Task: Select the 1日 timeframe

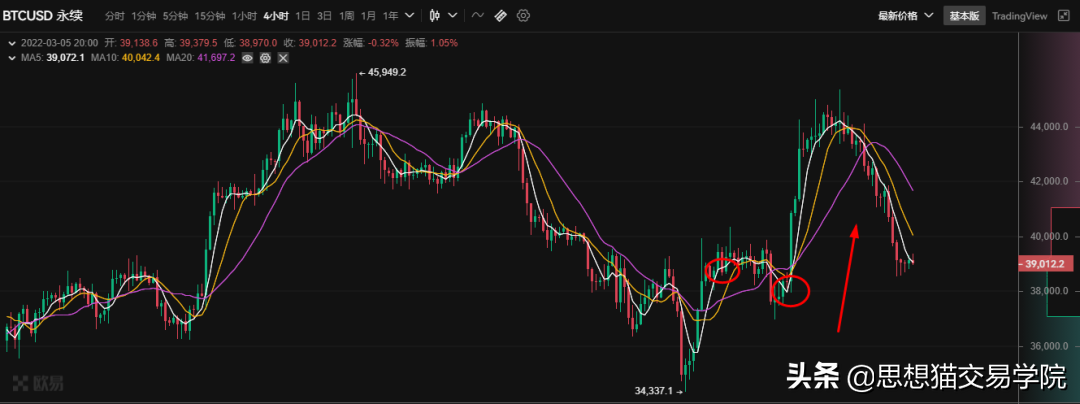Action: pos(301,16)
